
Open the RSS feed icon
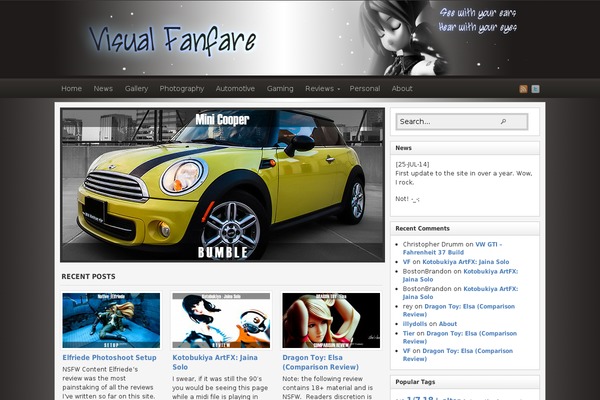pos(523,89)
